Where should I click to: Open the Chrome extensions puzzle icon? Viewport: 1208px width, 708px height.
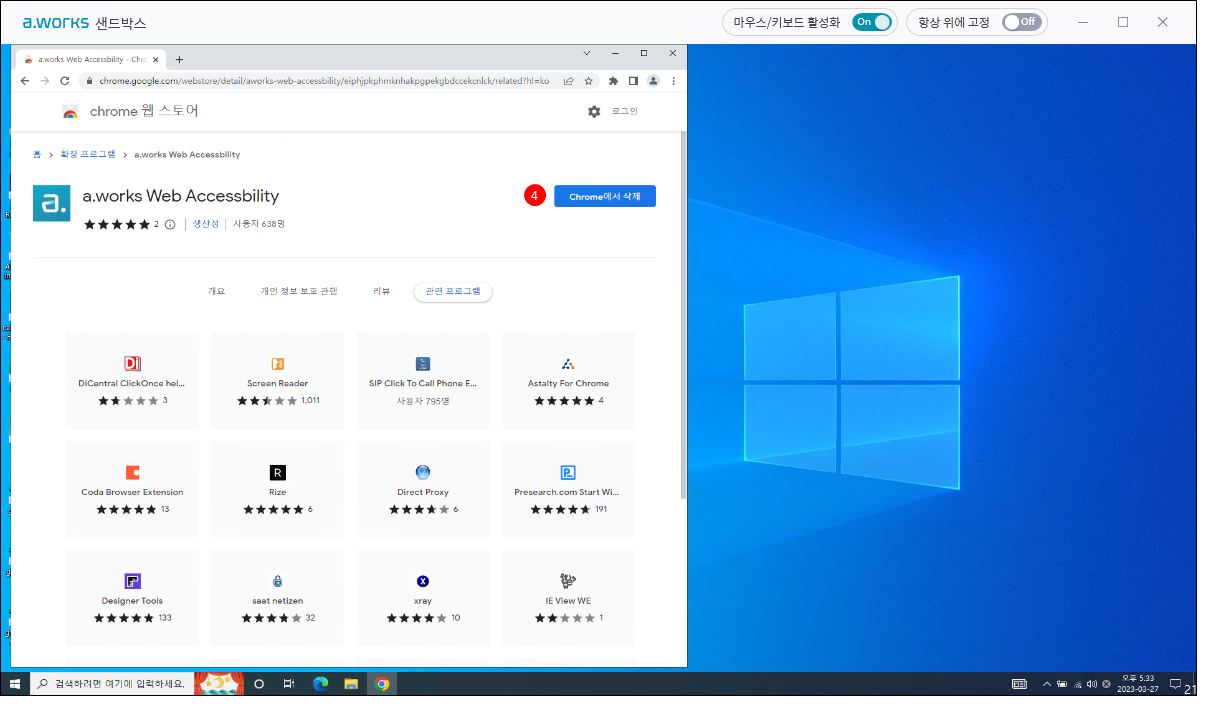point(613,81)
